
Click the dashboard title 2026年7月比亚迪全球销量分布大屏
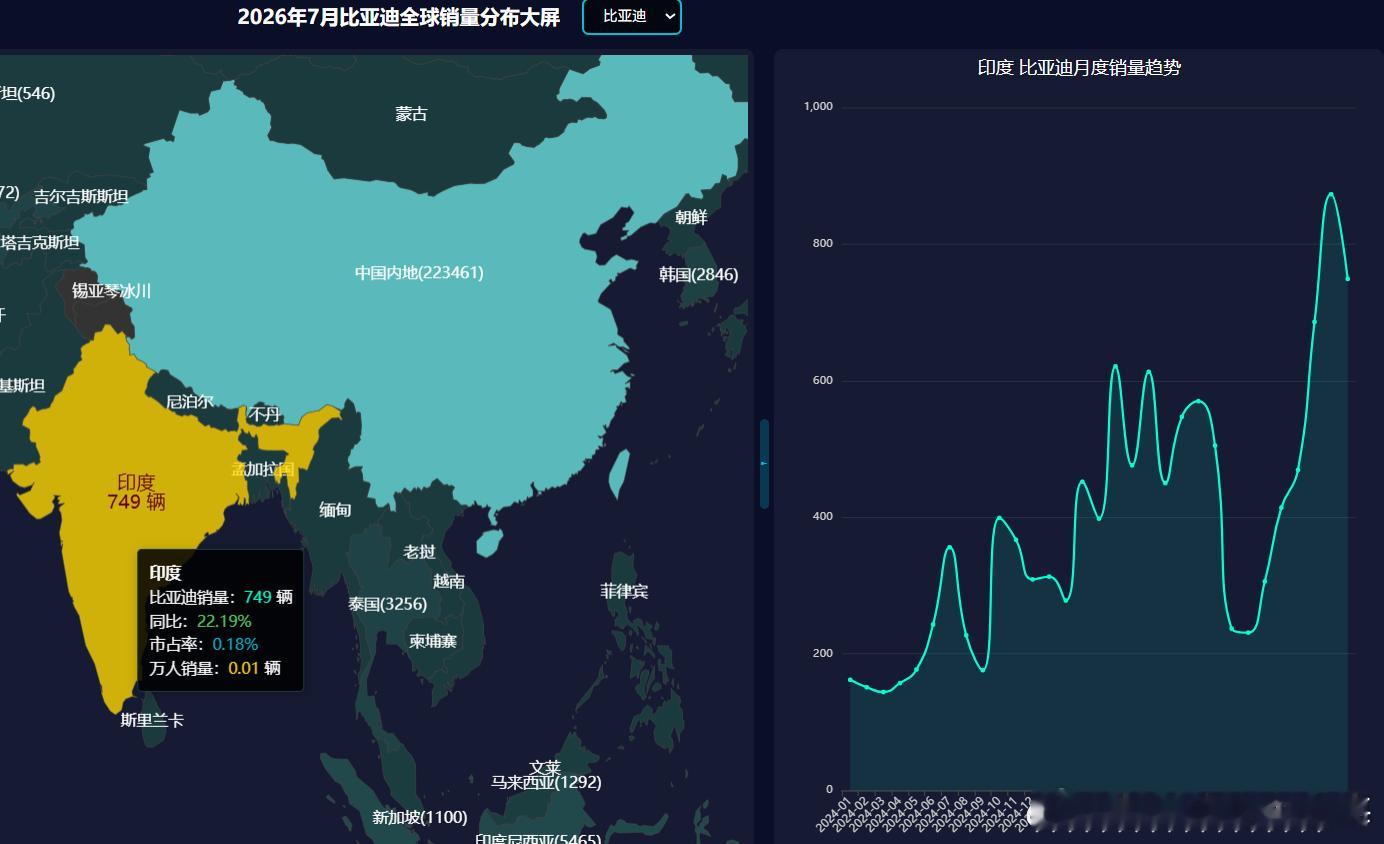(399, 17)
